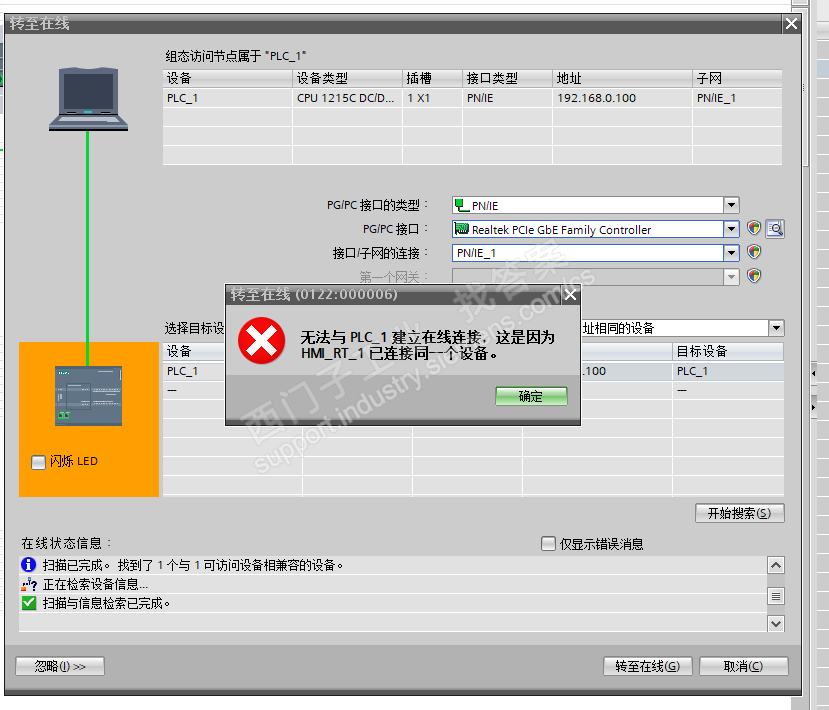Viewport: 829px width, 710px height.
Task: Click the status log scrollbar thumb
Action: [x=776, y=596]
